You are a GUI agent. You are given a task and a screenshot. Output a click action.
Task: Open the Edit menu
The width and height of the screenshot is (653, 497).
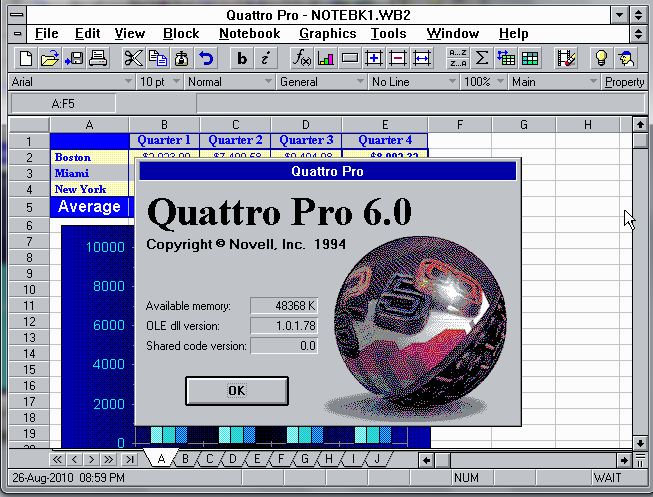[87, 33]
